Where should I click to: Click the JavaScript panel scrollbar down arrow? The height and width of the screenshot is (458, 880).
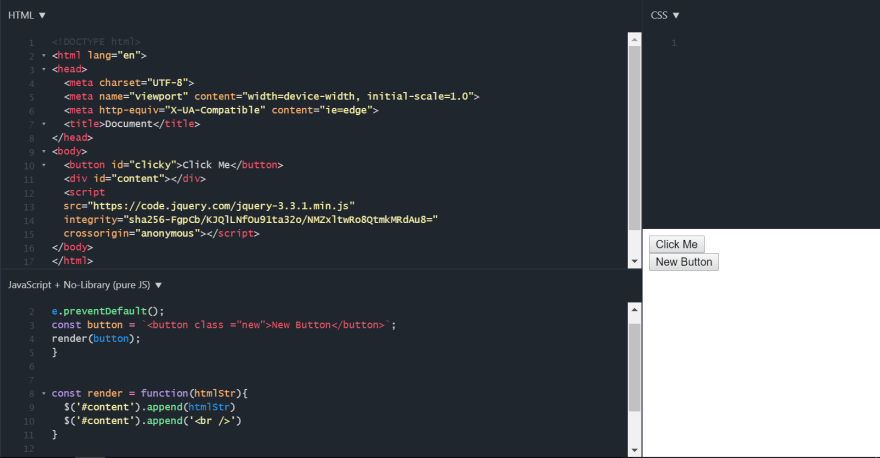point(635,450)
